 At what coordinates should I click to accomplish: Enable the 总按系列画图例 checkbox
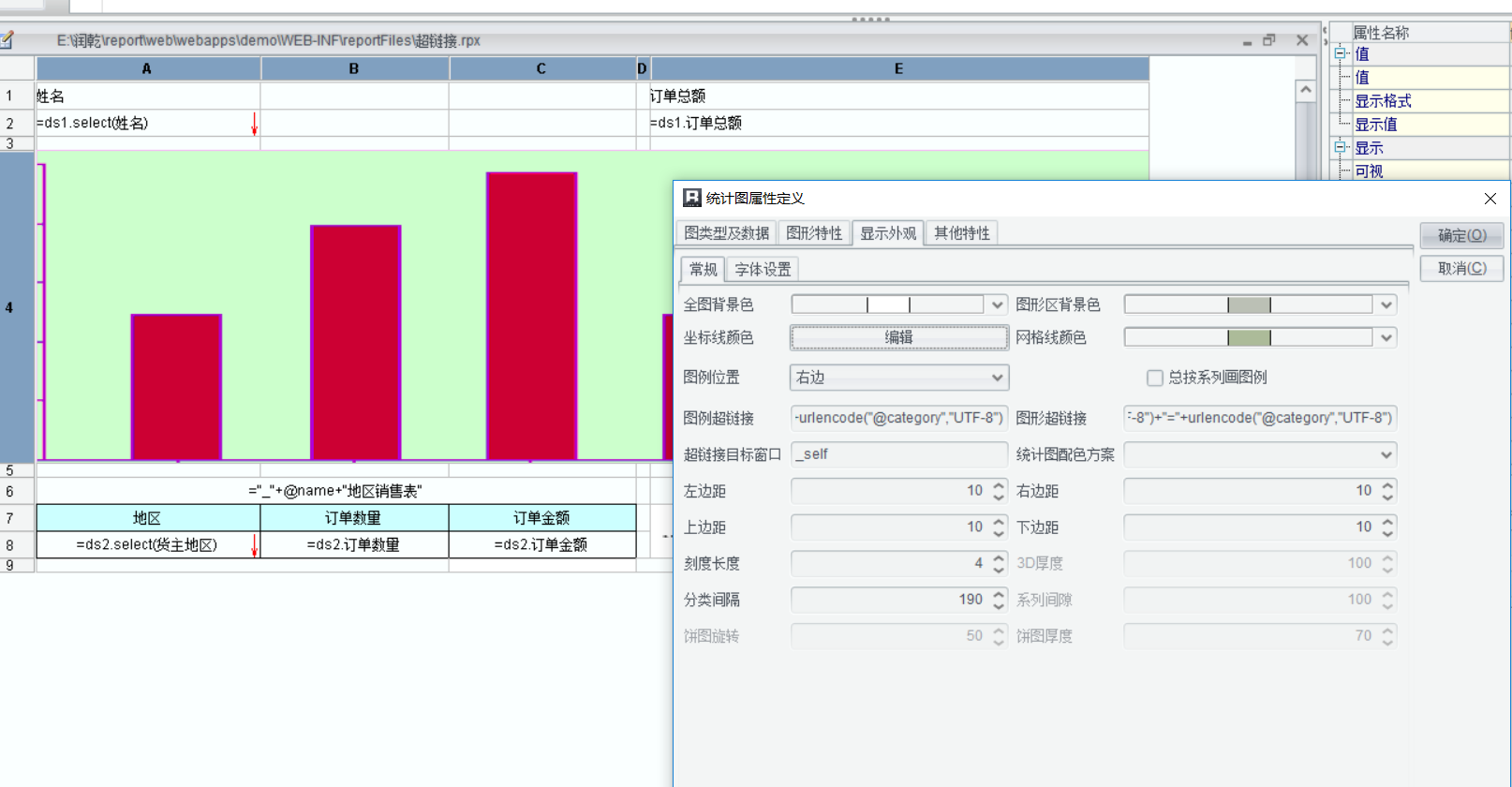(x=1155, y=378)
